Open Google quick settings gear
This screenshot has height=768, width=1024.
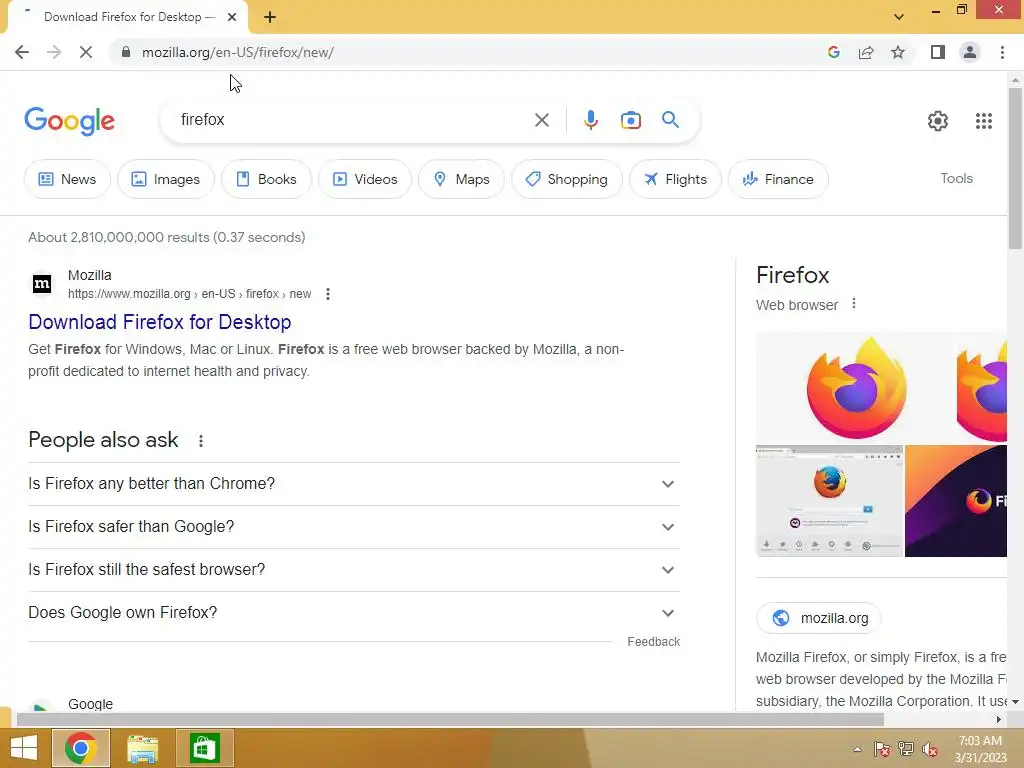pos(938,121)
